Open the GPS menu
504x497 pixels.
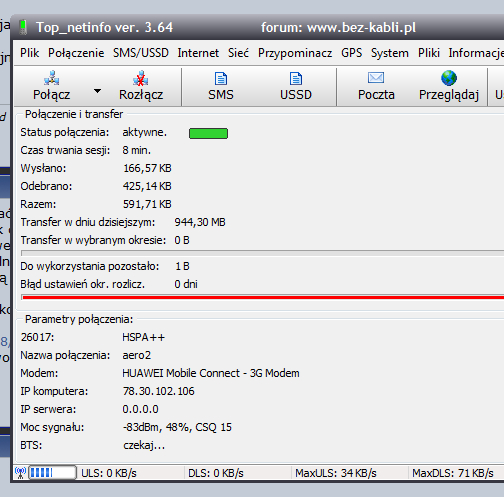tap(351, 53)
